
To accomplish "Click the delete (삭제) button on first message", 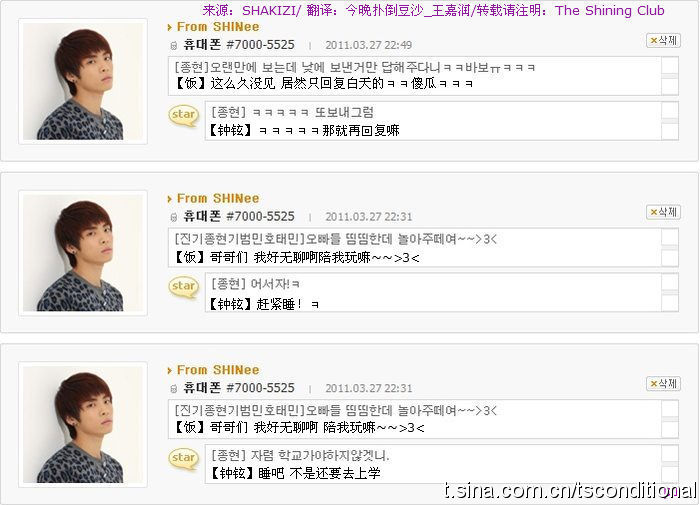I will tap(663, 41).
